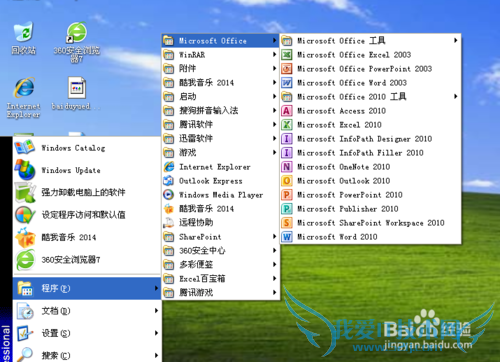
Task: Click InfoPath Designer 2010 icon
Action: pos(287,139)
